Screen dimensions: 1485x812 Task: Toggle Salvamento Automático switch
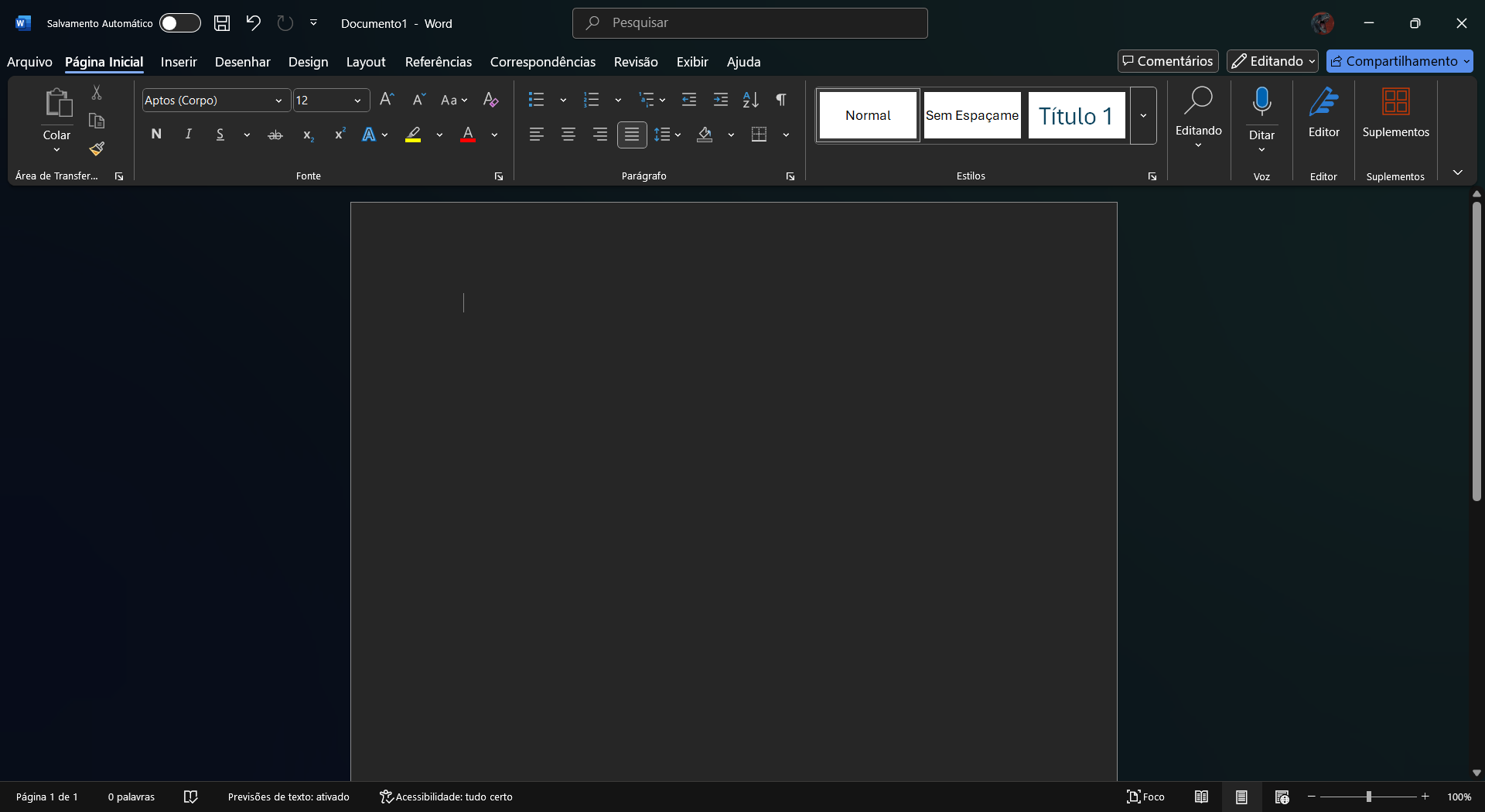pyautogui.click(x=180, y=23)
